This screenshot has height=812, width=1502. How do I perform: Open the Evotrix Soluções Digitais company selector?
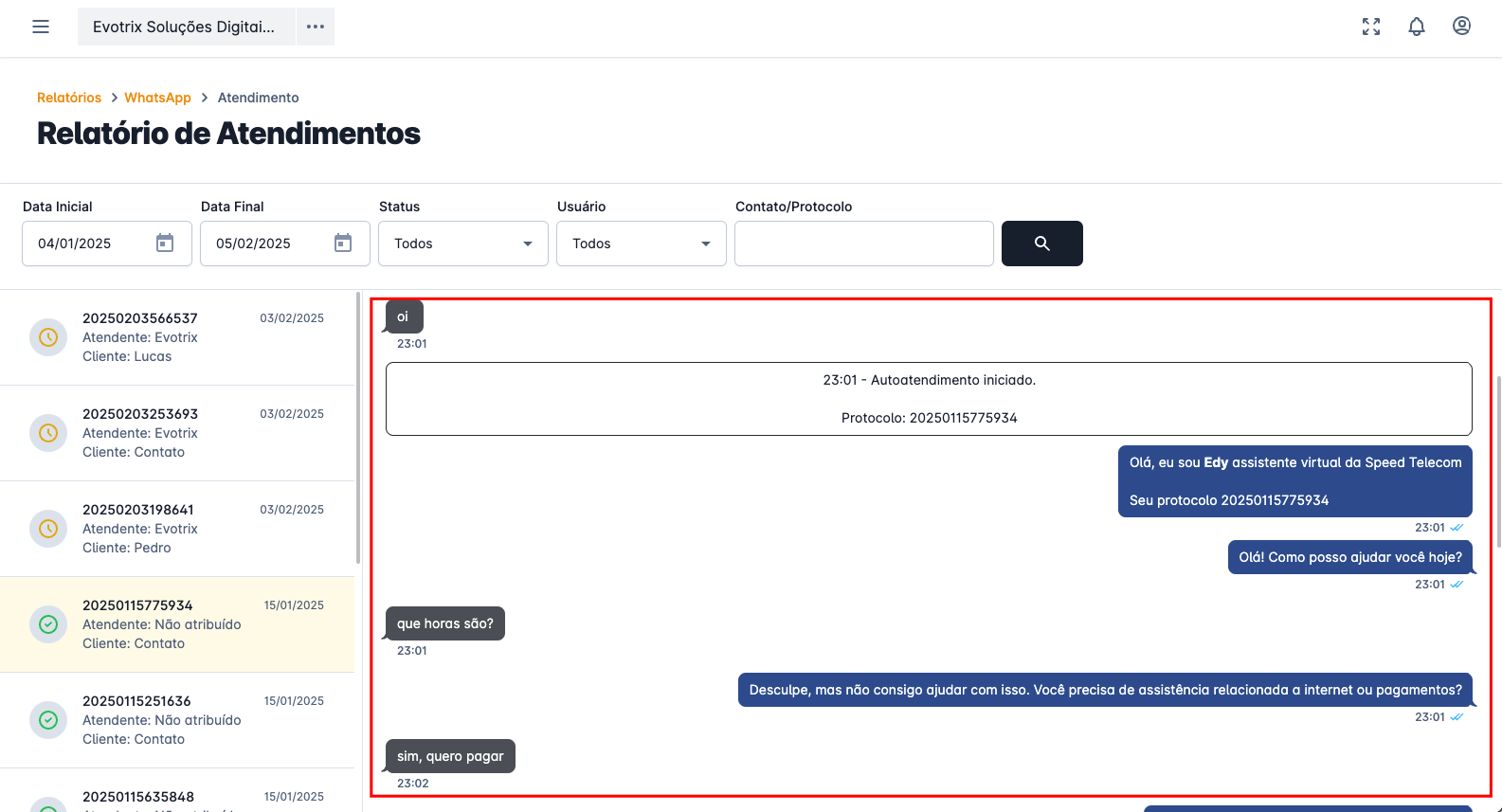(186, 27)
